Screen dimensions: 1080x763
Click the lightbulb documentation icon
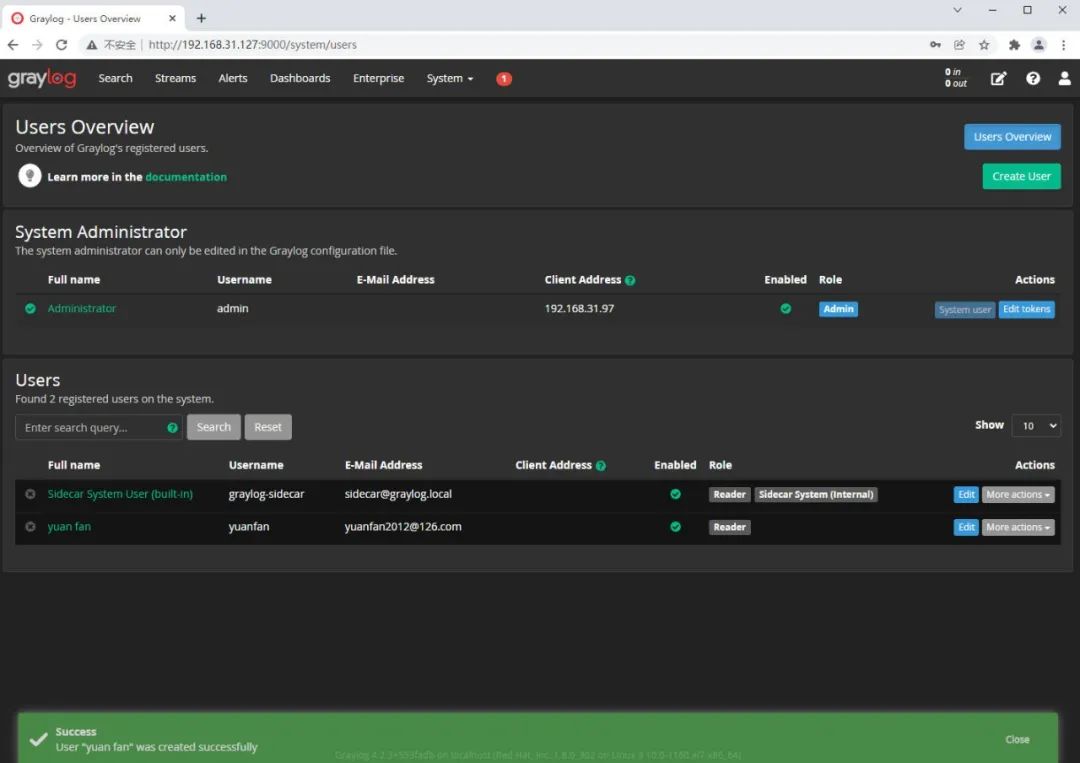point(30,176)
